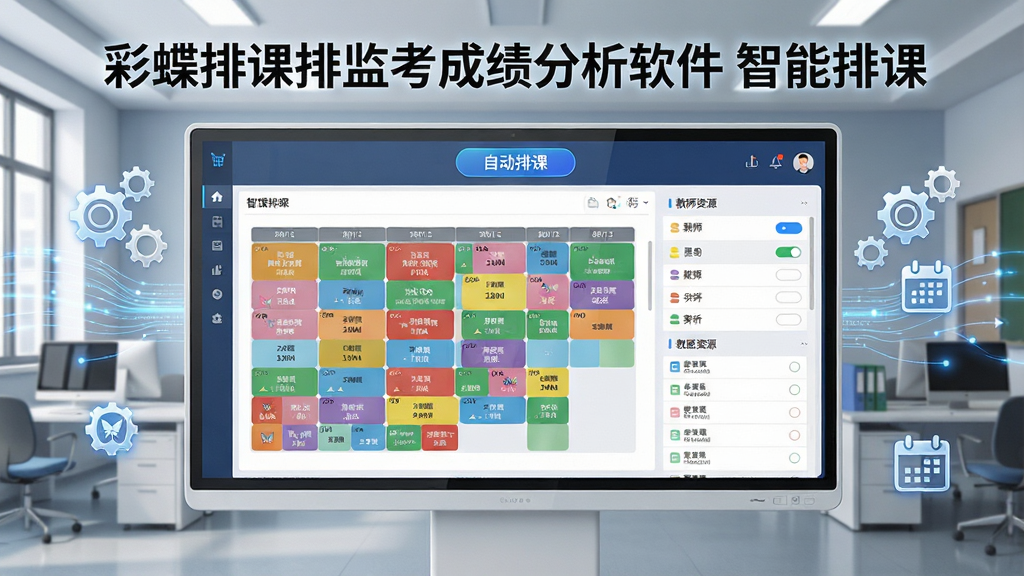Enable the toggle beside the red-orange stacked icon
This screenshot has height=576, width=1024.
pos(788,298)
